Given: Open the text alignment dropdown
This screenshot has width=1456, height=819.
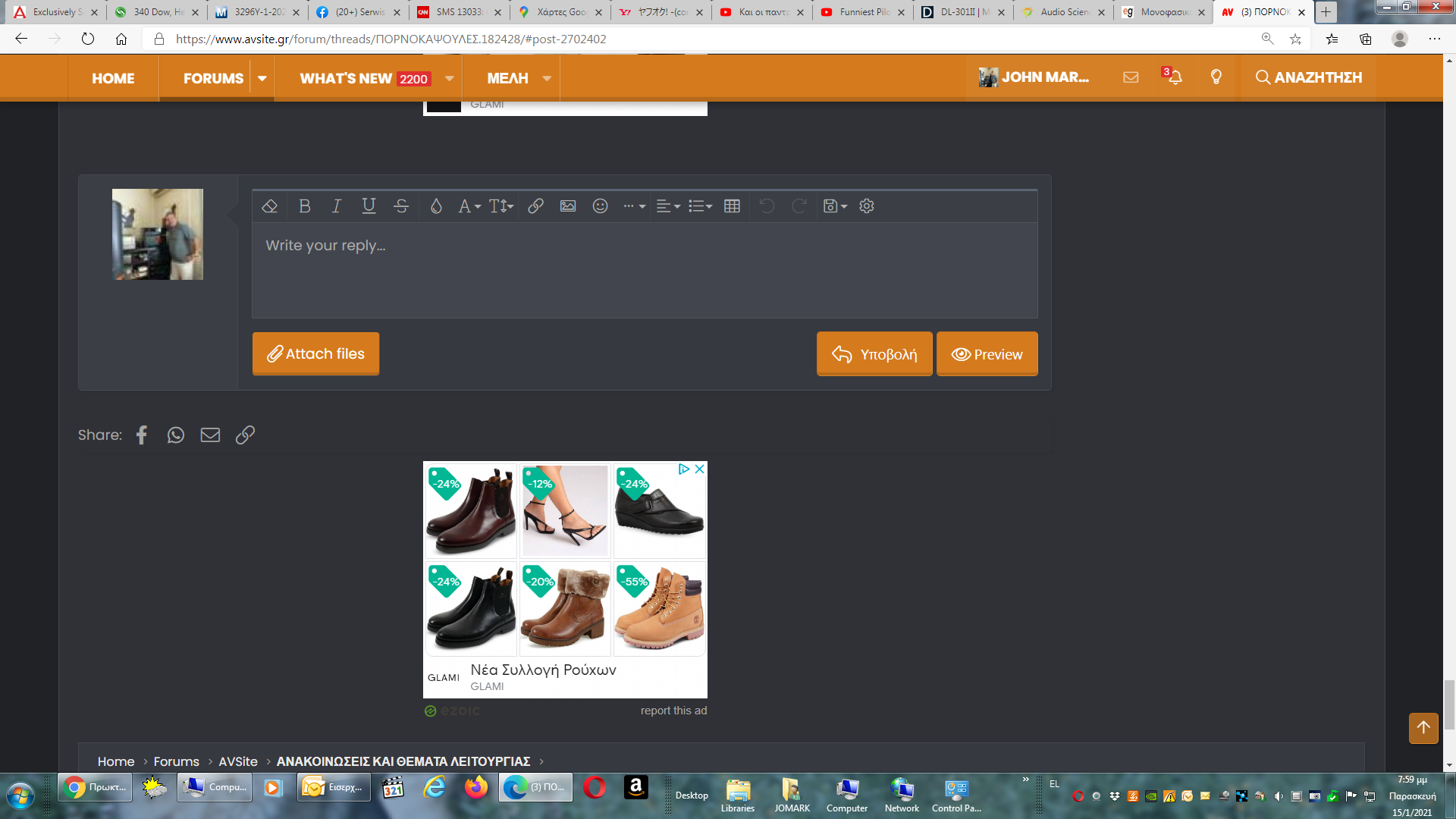Looking at the screenshot, I should click(667, 206).
